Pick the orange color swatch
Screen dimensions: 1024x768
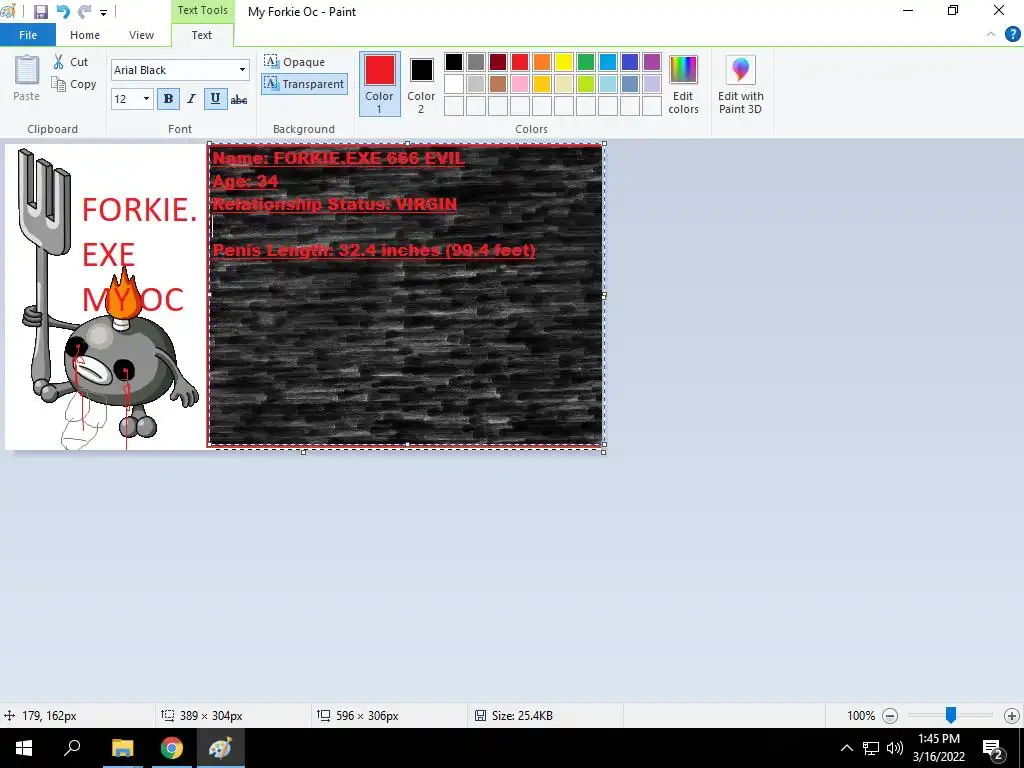pyautogui.click(x=541, y=62)
